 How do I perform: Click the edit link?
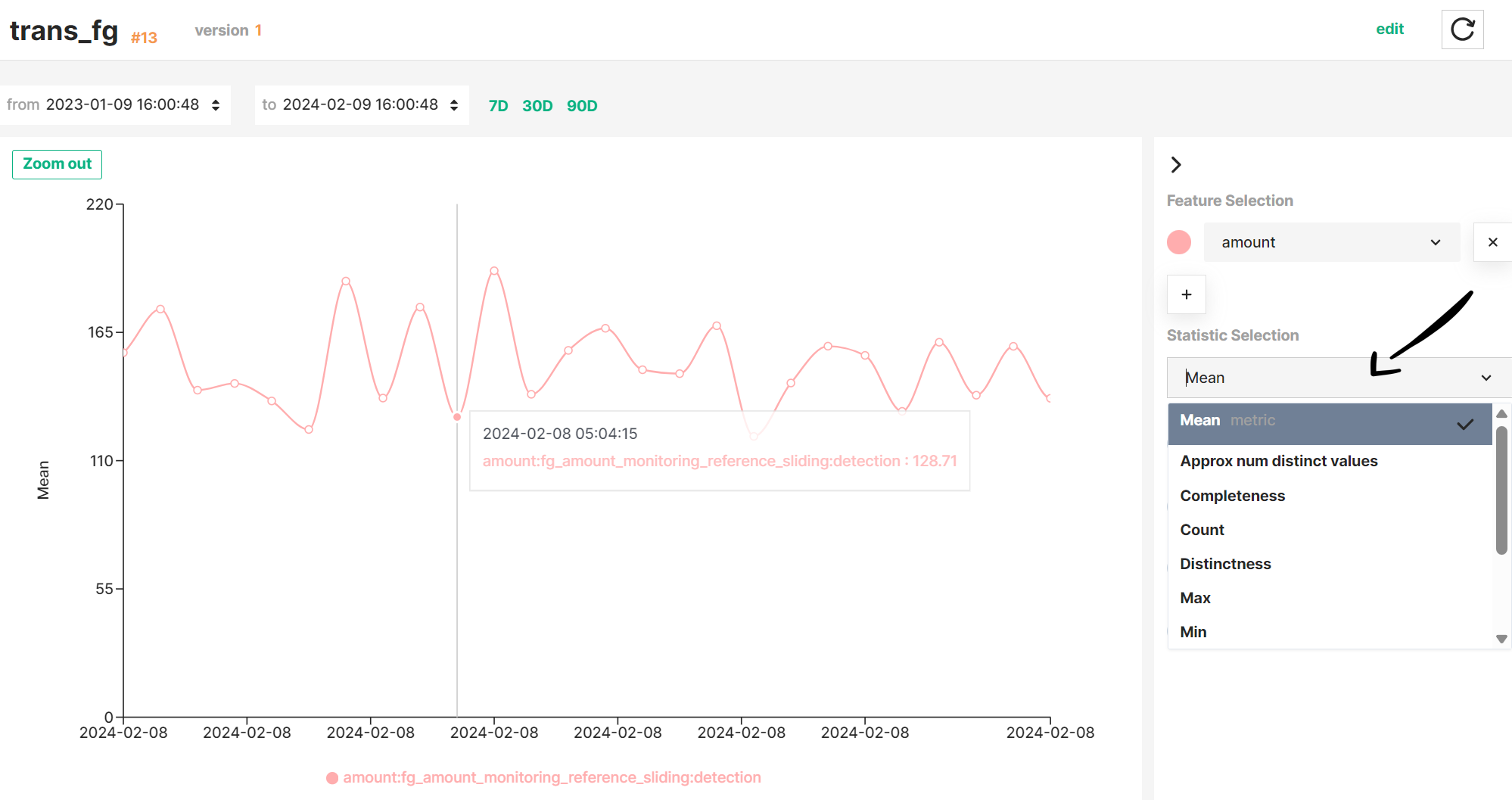(x=1390, y=28)
